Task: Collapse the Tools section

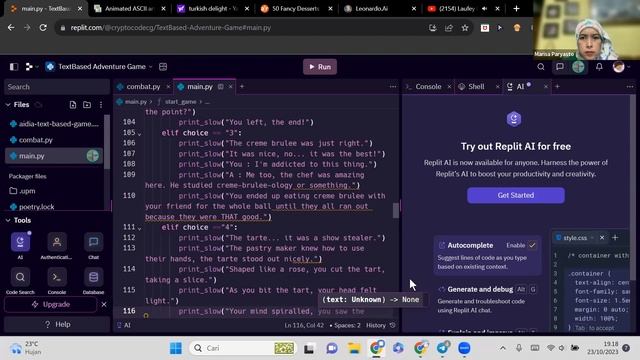Action: [x=8, y=220]
